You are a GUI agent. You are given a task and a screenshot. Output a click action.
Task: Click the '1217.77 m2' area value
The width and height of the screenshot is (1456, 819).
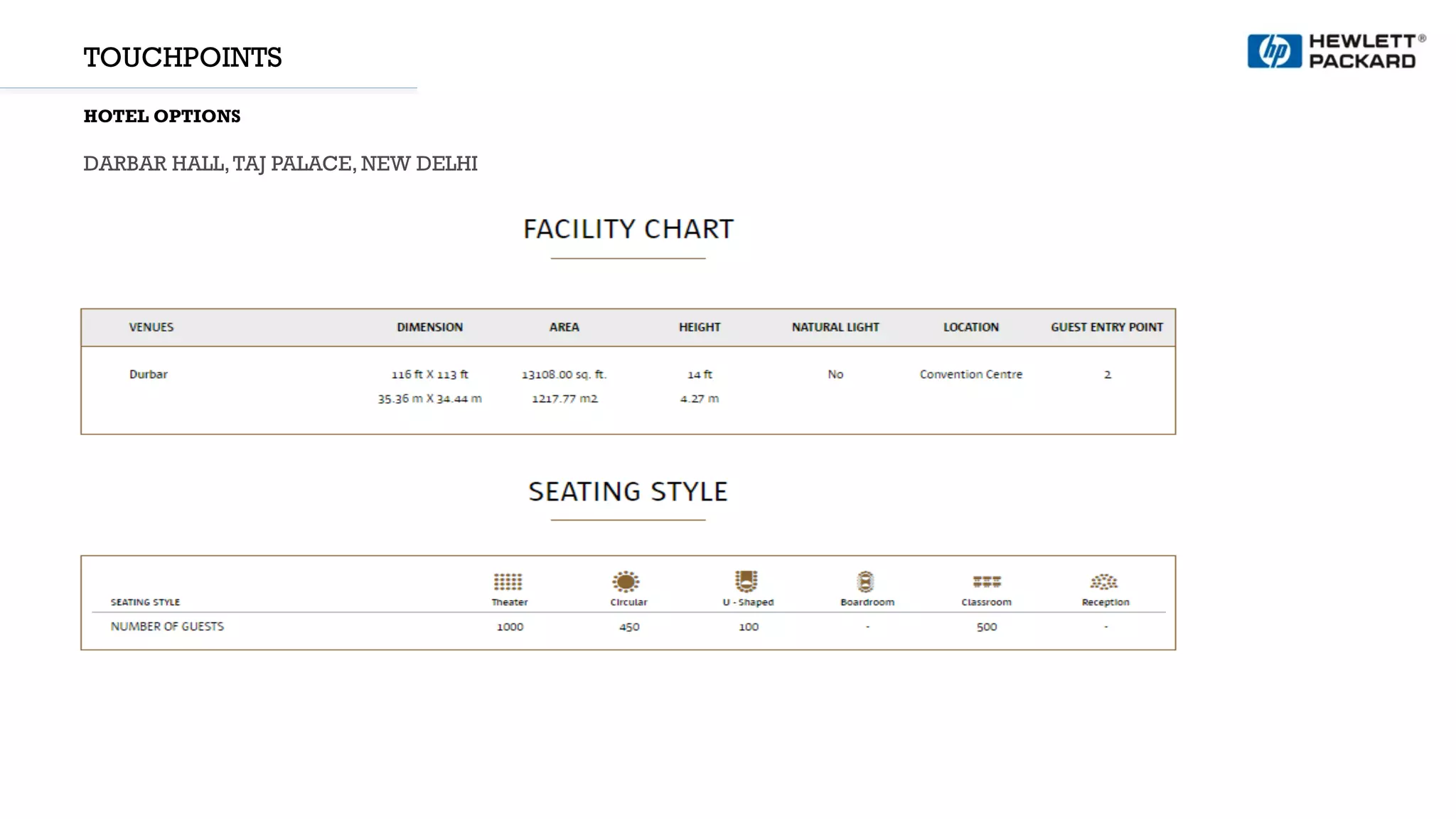(565, 399)
